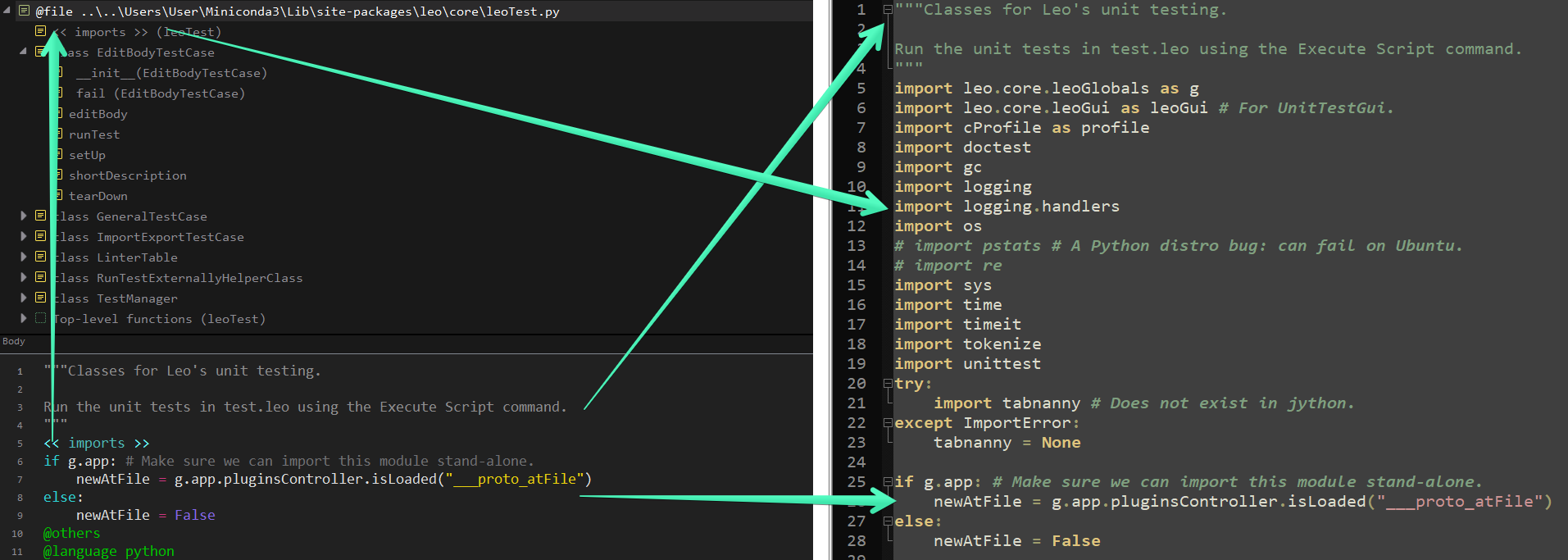Click the '# import re' comment line
Viewport: 1568px width, 560px height.
[x=948, y=265]
